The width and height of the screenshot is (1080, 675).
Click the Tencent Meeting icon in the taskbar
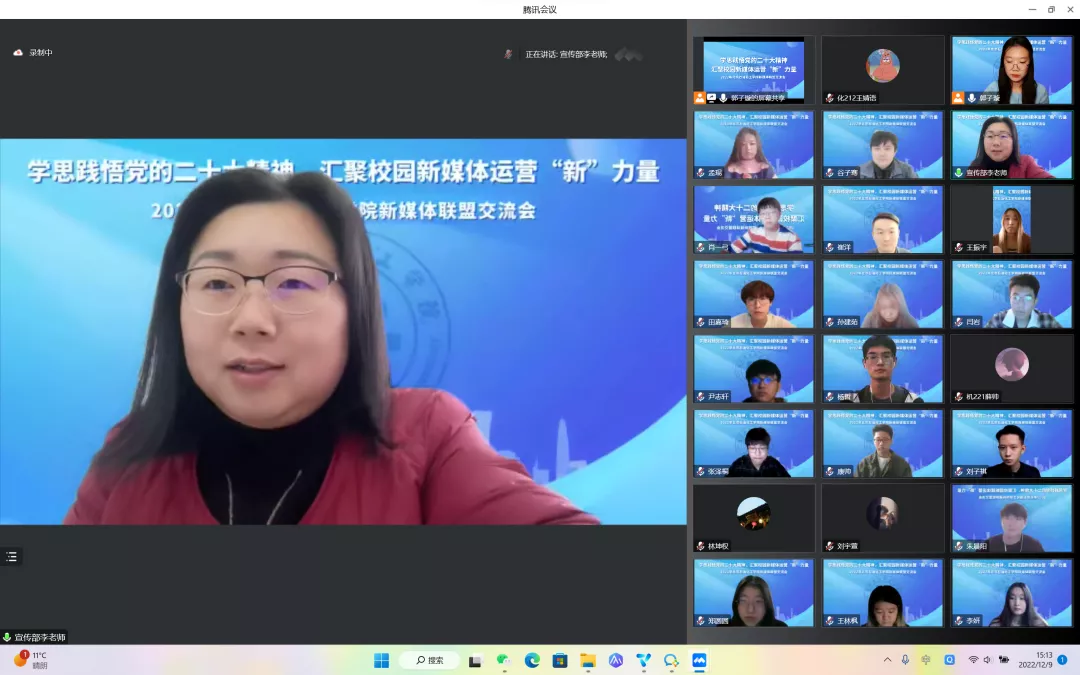coord(699,661)
